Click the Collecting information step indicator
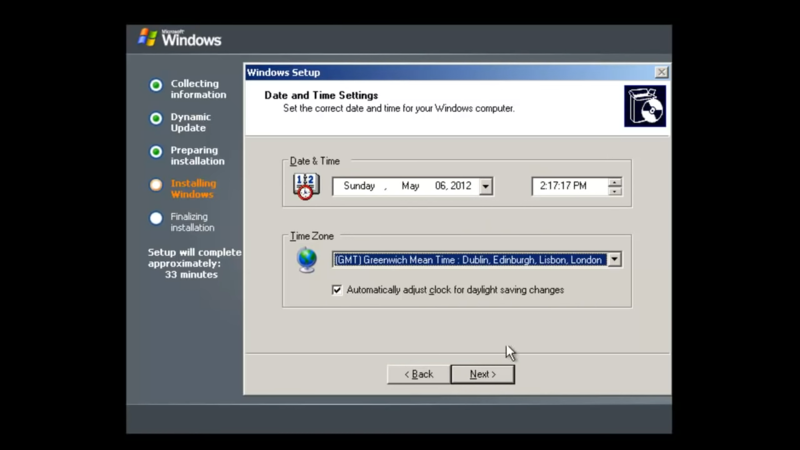The width and height of the screenshot is (800, 450). pyautogui.click(x=156, y=85)
